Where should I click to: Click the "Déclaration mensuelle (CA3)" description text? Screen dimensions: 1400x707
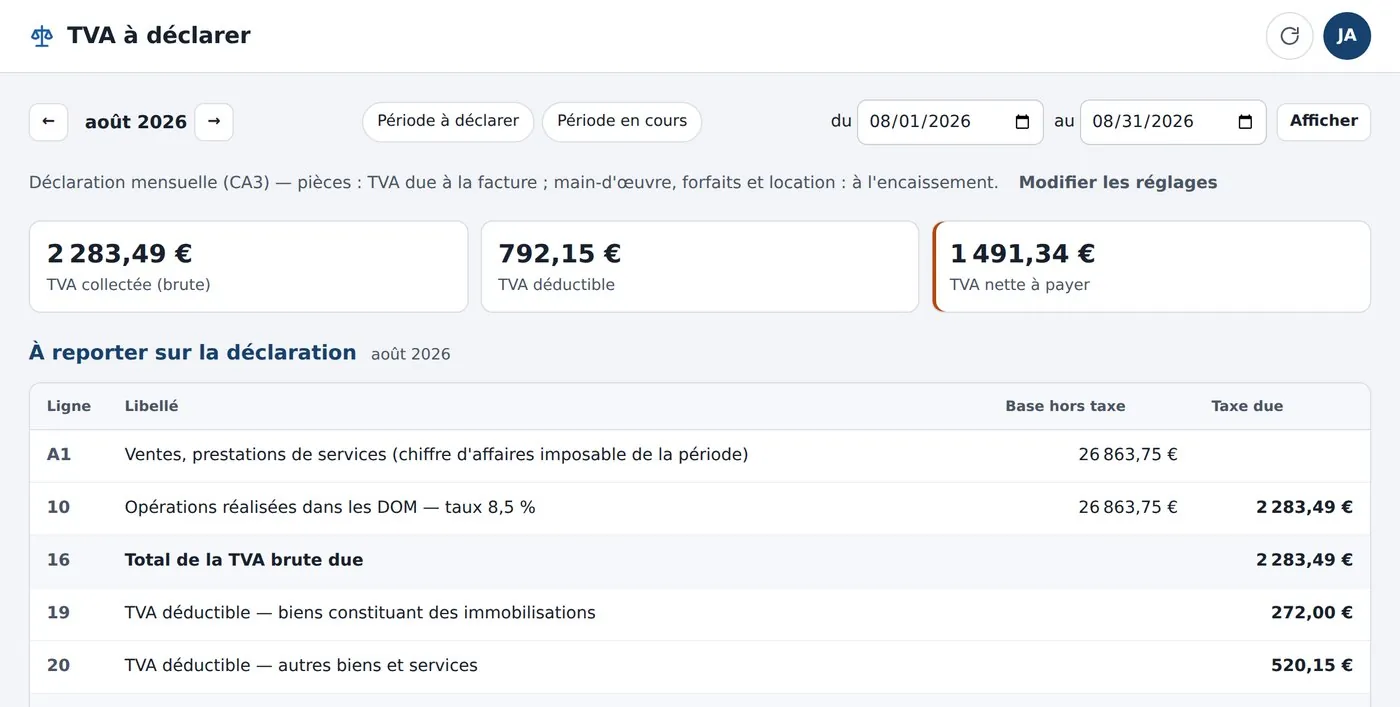[514, 183]
